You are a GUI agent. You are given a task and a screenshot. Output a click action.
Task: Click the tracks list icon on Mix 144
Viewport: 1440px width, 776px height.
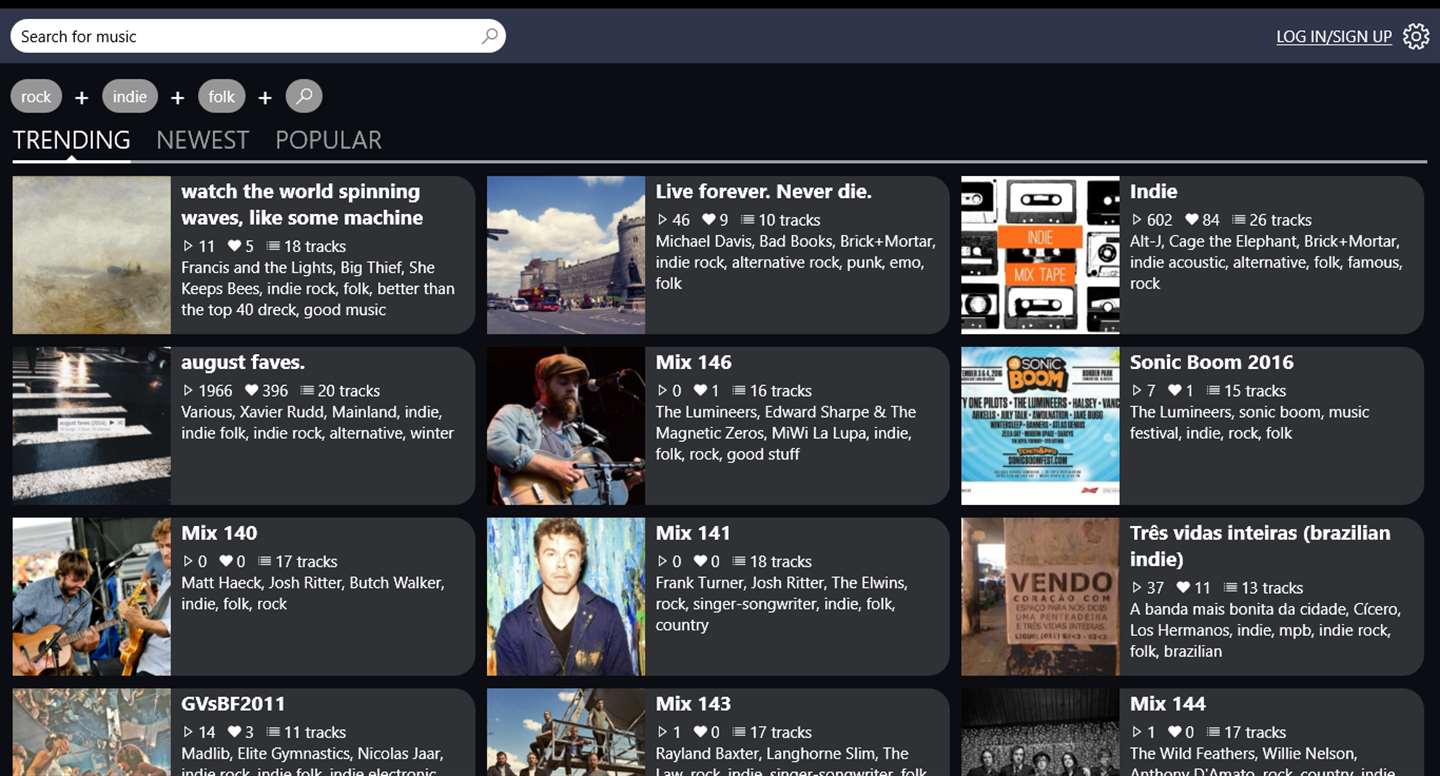point(1214,733)
